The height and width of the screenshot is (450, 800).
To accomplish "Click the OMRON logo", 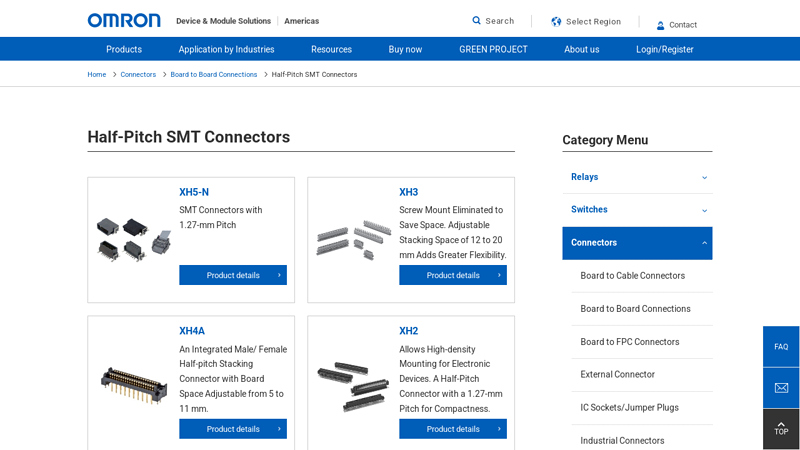I will tap(124, 20).
